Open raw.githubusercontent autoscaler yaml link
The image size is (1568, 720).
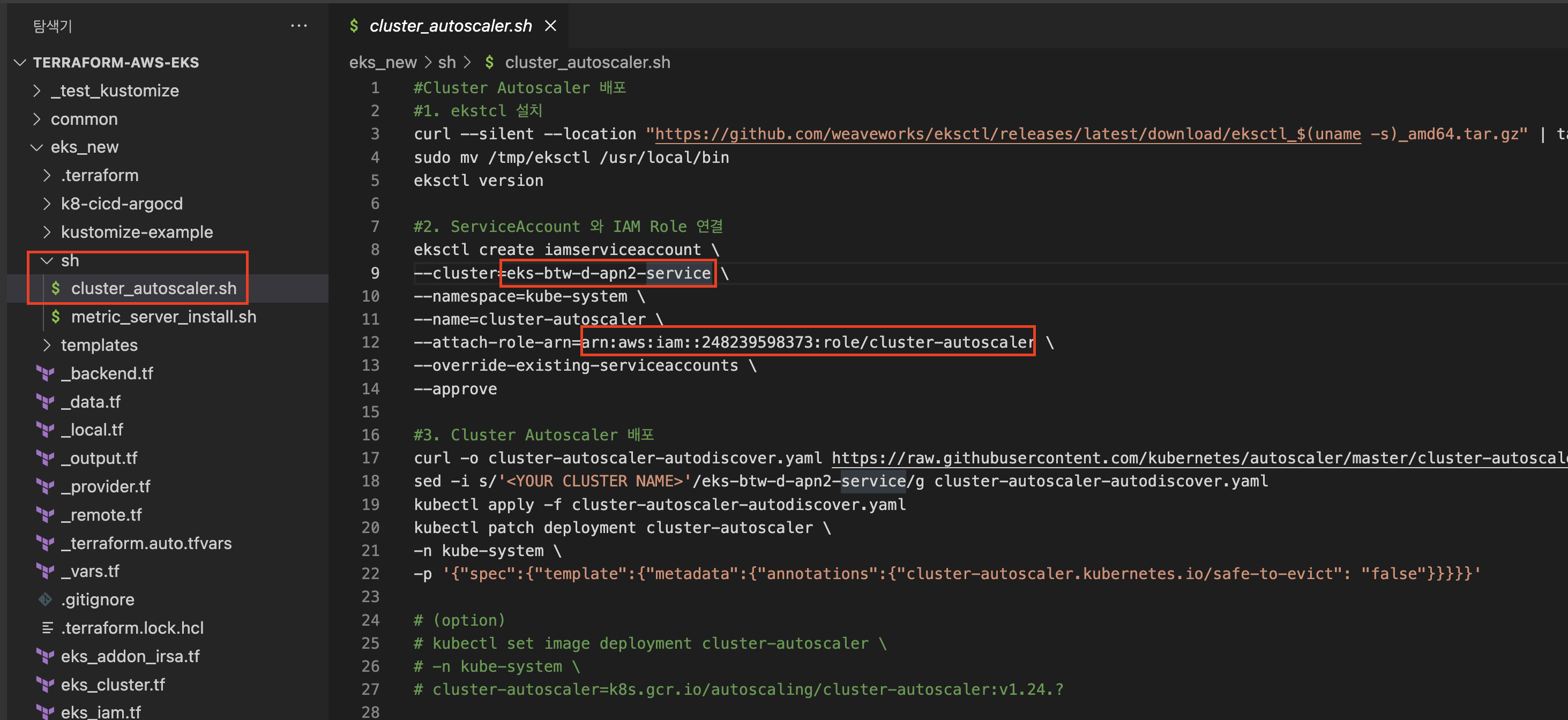(1199, 457)
